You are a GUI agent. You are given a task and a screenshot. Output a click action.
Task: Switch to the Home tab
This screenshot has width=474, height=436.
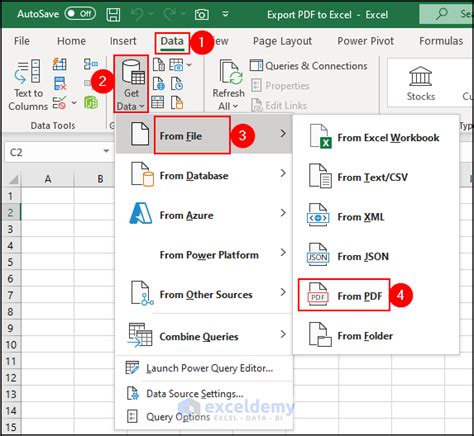pos(71,41)
